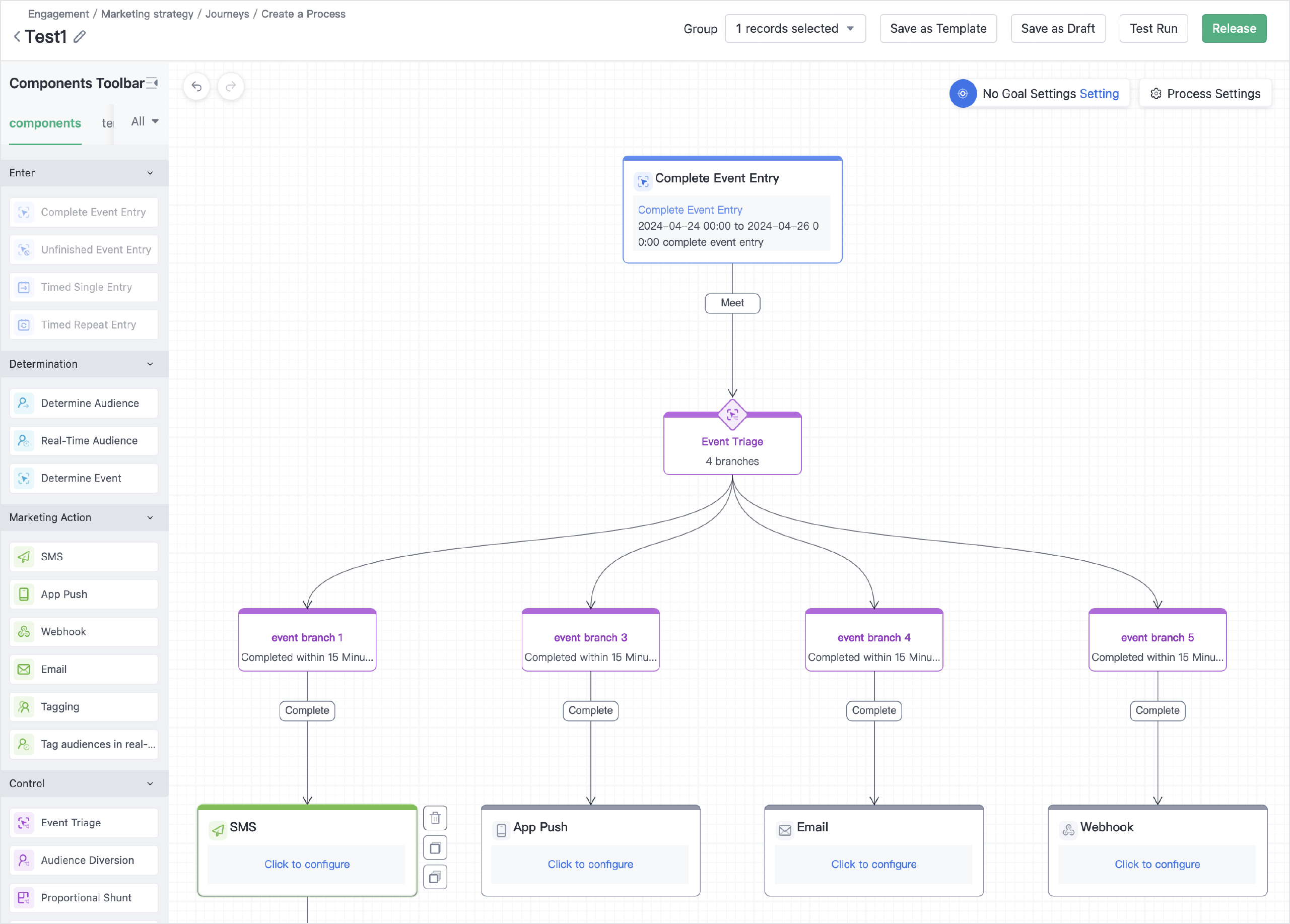The width and height of the screenshot is (1290, 924).
Task: Click the redo arrow on canvas
Action: pos(230,87)
